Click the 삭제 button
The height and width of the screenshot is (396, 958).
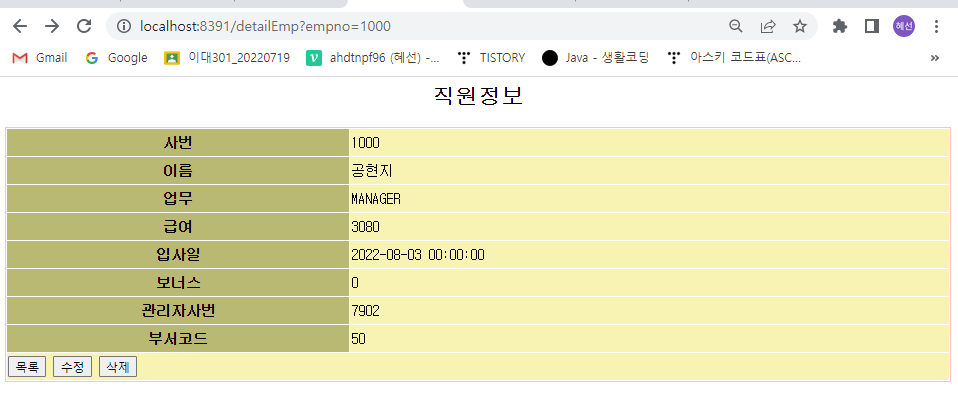[x=118, y=367]
